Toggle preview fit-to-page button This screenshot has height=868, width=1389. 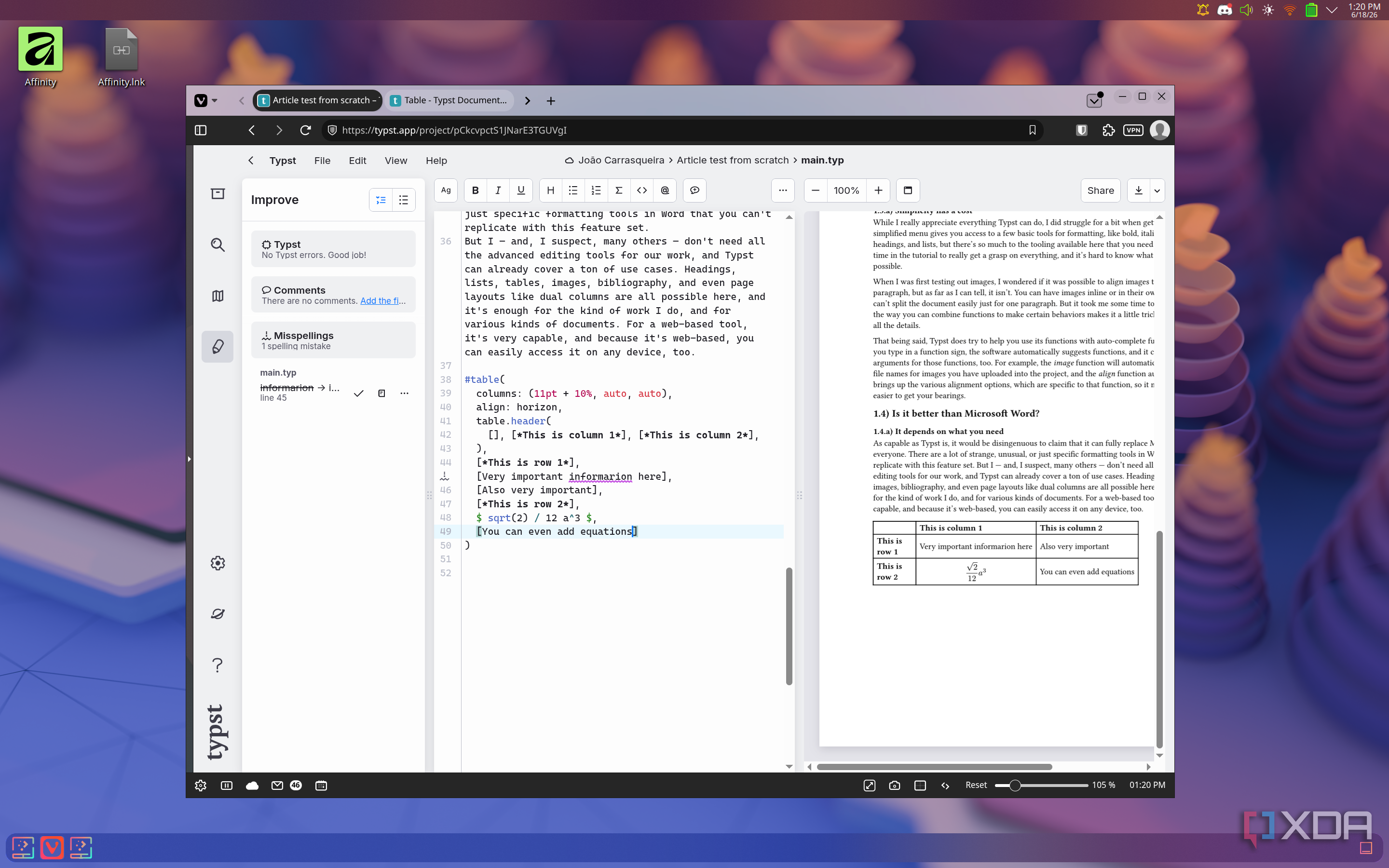[x=908, y=190]
